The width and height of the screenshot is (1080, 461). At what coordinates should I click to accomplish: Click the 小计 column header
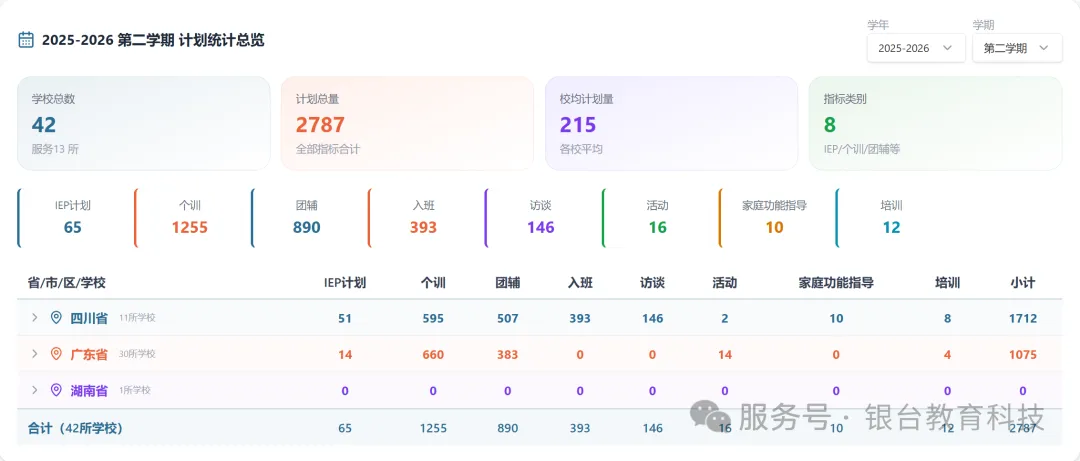pos(1023,283)
